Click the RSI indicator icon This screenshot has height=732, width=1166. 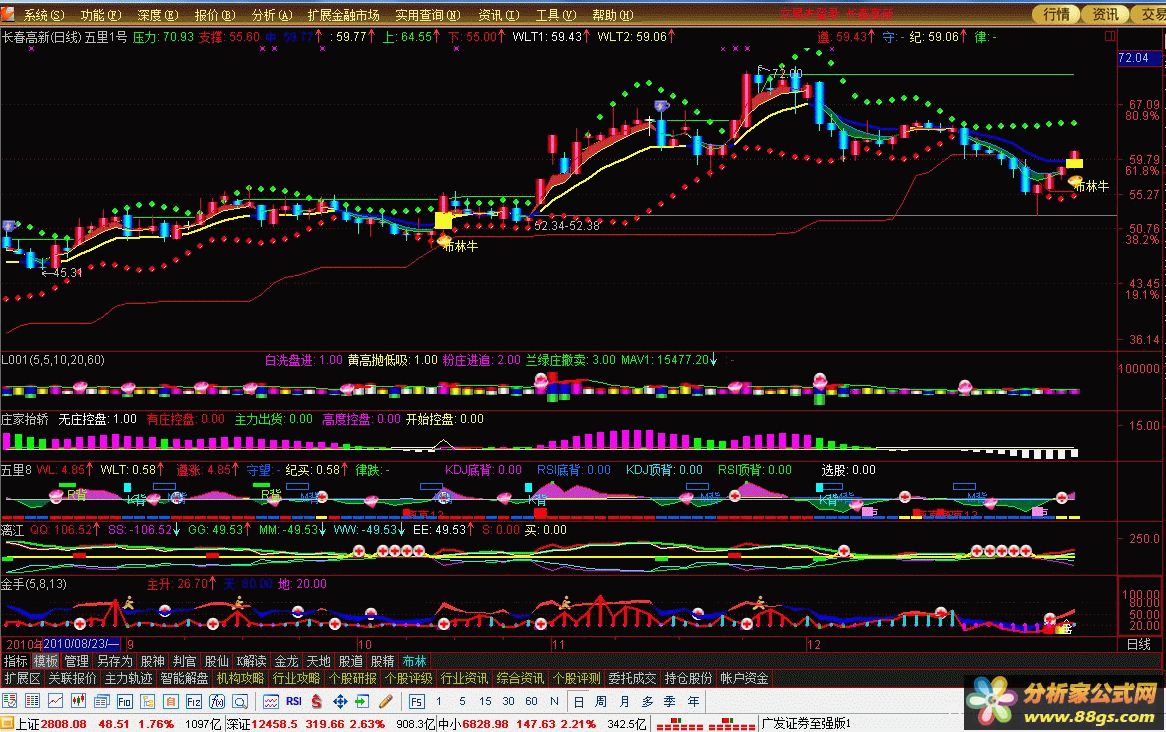(x=294, y=702)
